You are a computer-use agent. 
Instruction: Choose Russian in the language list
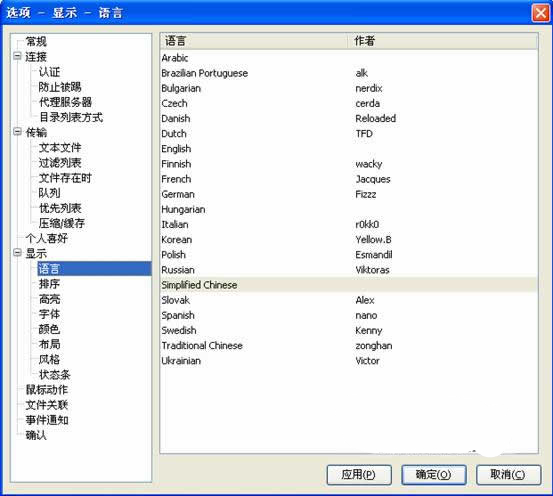click(178, 270)
